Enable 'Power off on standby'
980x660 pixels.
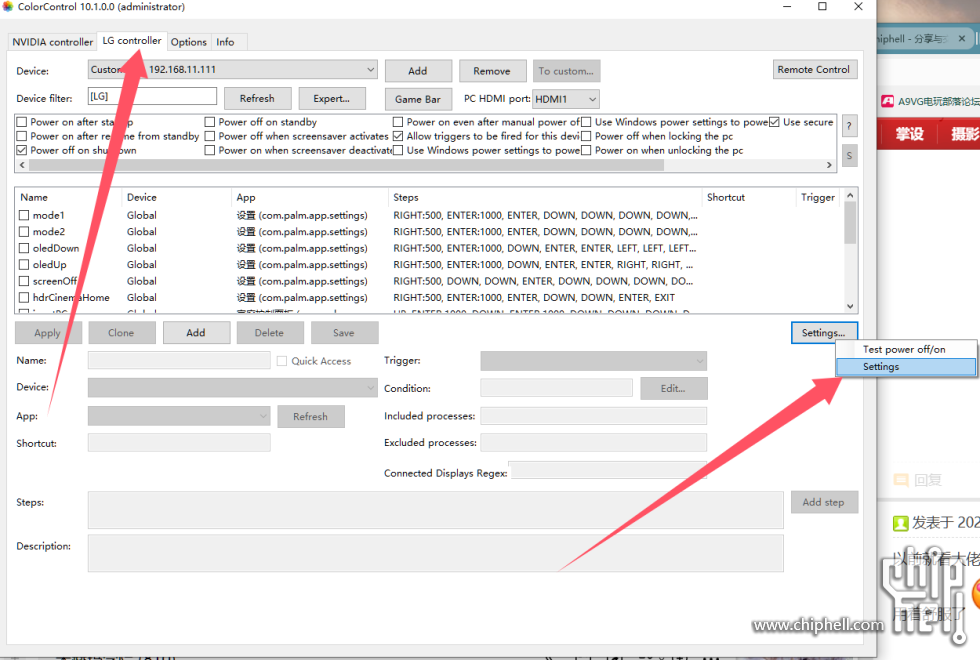click(x=210, y=122)
